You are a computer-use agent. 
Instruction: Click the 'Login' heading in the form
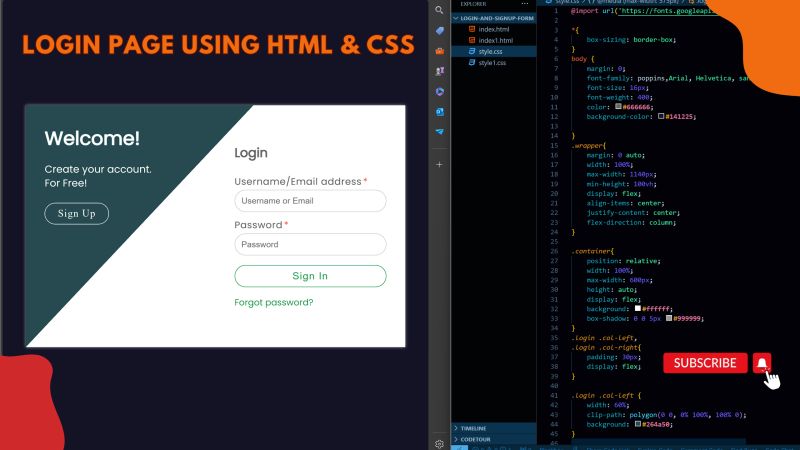[x=251, y=153]
